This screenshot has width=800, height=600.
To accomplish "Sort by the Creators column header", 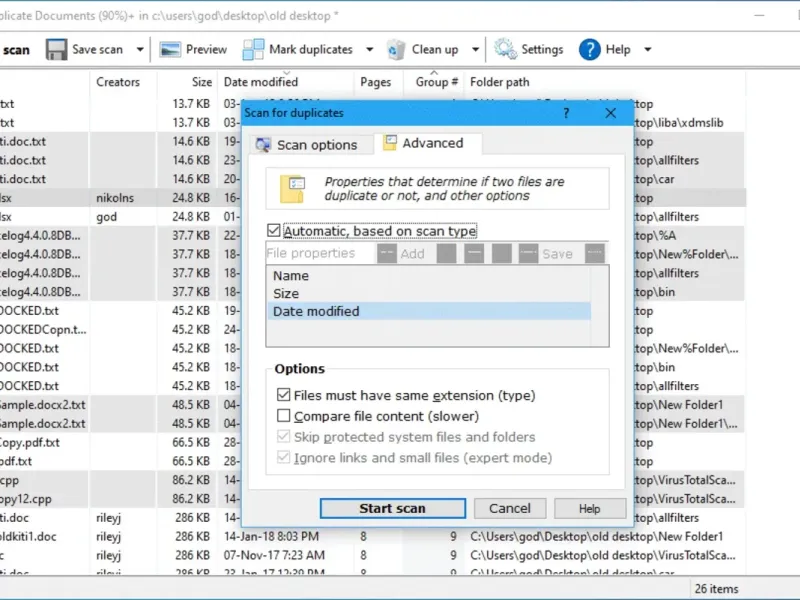I will click(118, 82).
